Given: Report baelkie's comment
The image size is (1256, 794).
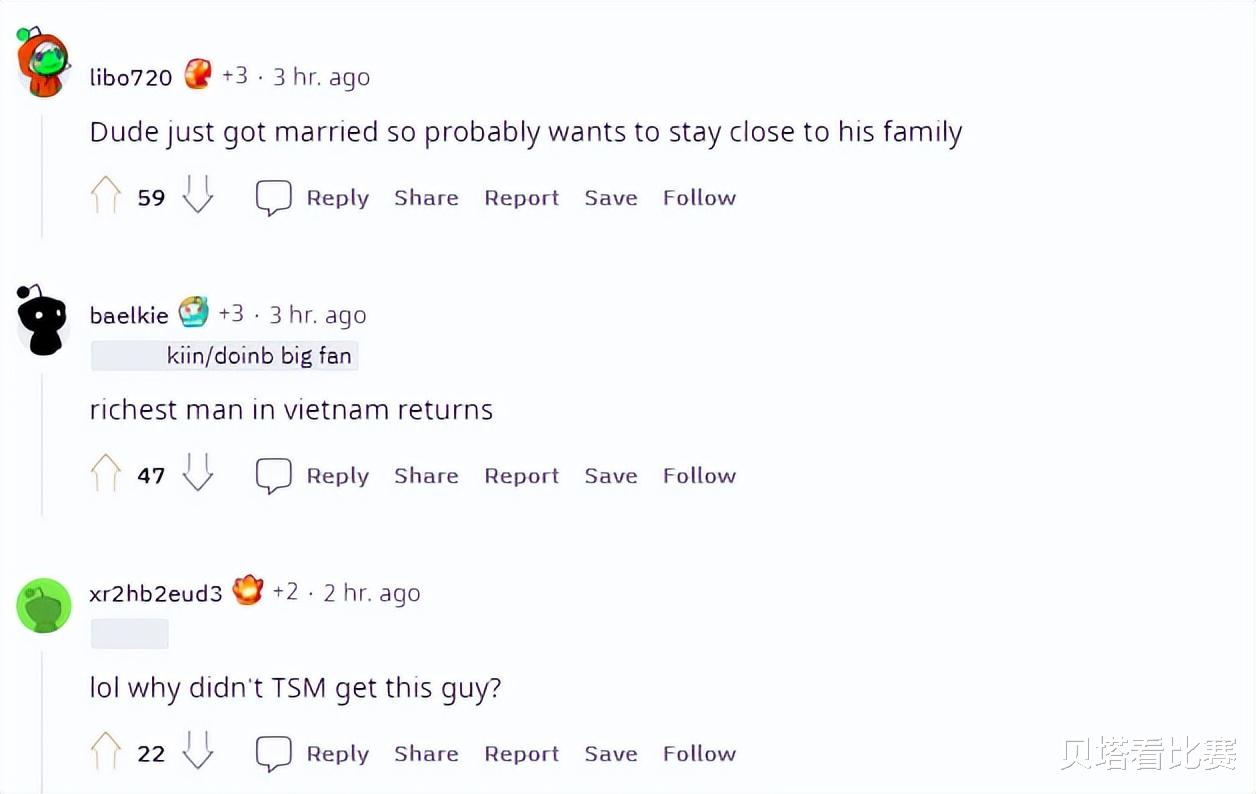Looking at the screenshot, I should pyautogui.click(x=521, y=476).
